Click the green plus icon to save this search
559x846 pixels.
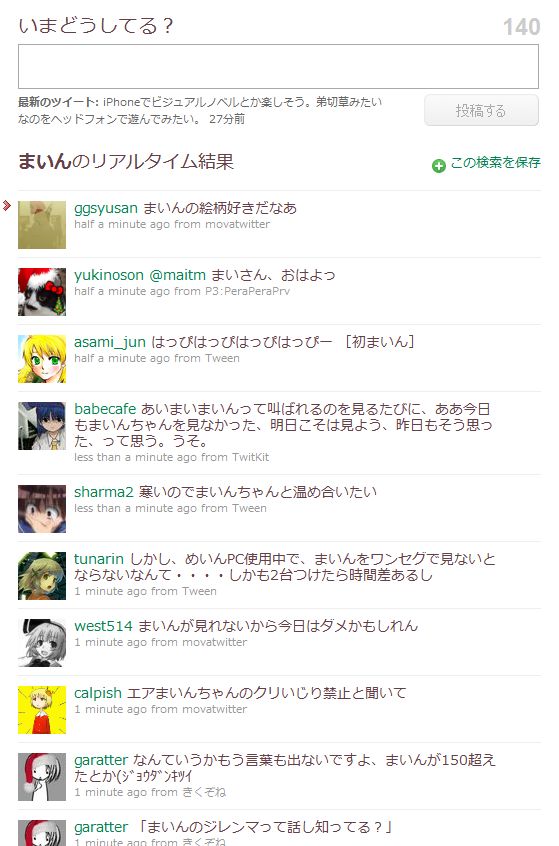coord(439,166)
